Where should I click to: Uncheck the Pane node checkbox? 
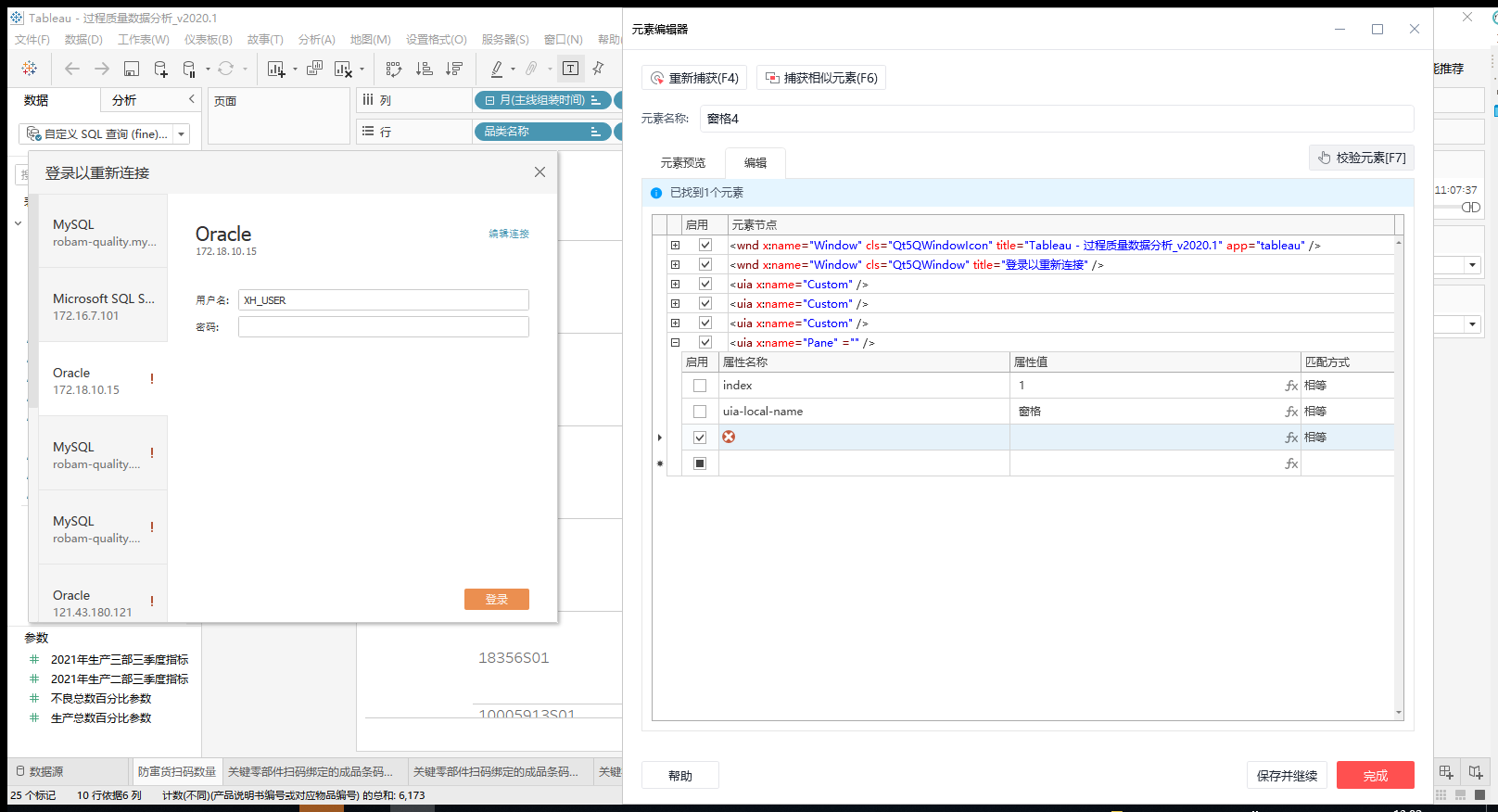pyautogui.click(x=705, y=342)
